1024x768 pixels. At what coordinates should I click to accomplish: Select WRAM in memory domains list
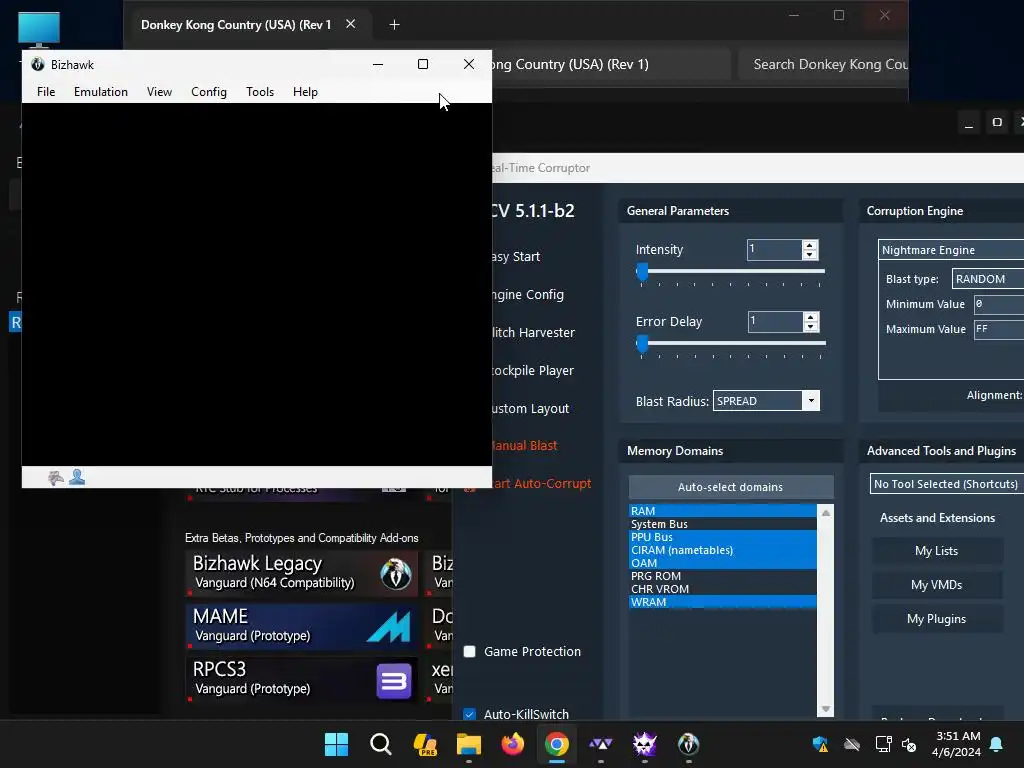click(722, 602)
